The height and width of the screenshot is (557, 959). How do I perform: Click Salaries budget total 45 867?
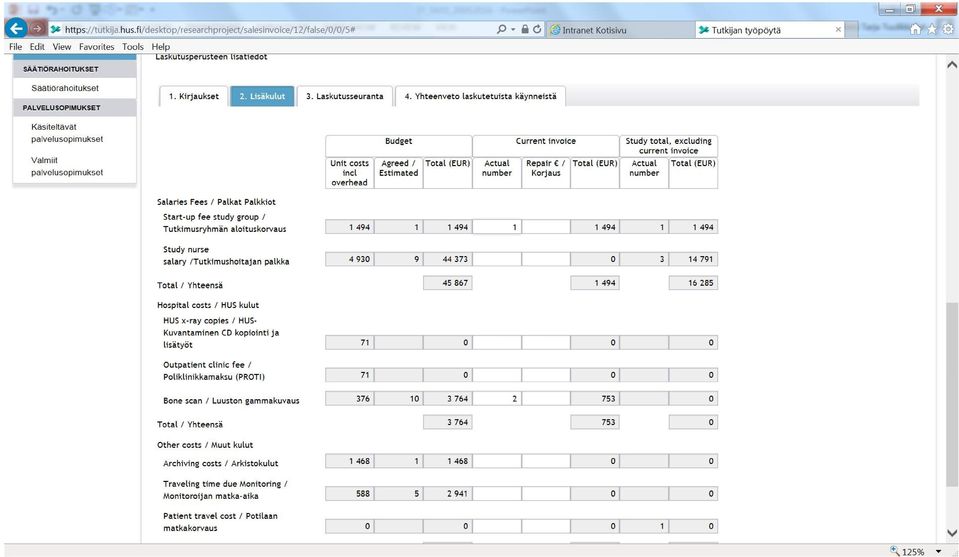[x=448, y=283]
